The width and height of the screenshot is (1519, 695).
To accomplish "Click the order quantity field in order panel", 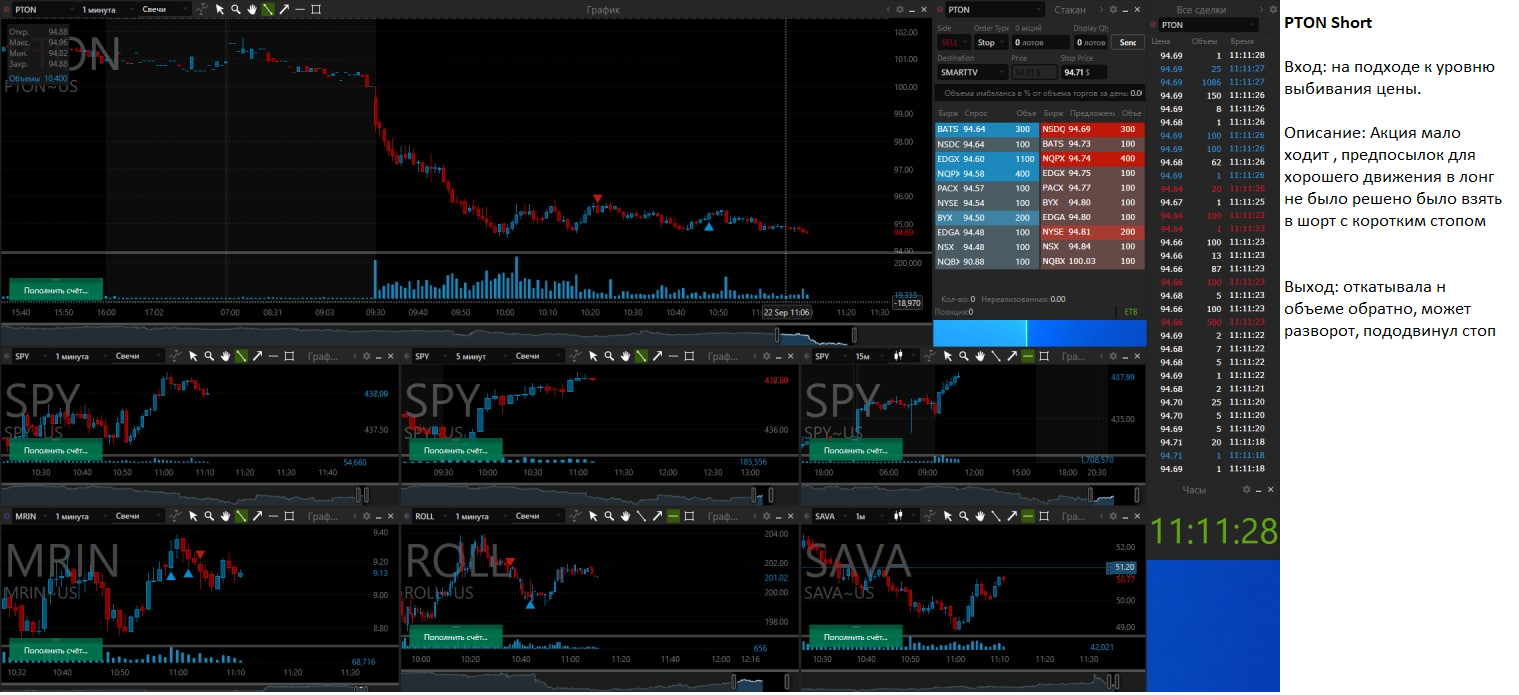I will [1040, 42].
